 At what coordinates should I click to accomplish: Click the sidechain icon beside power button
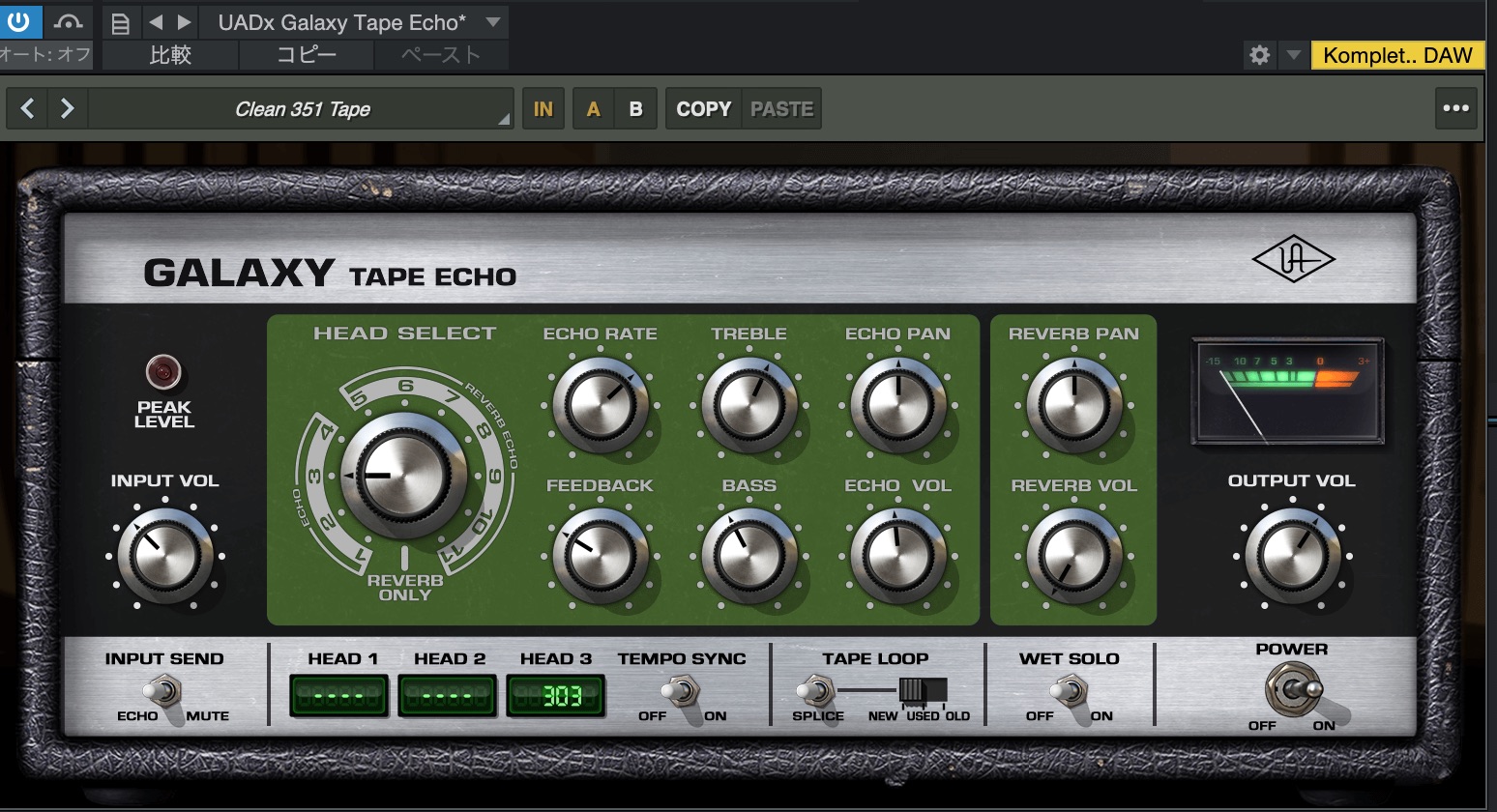pos(68,21)
